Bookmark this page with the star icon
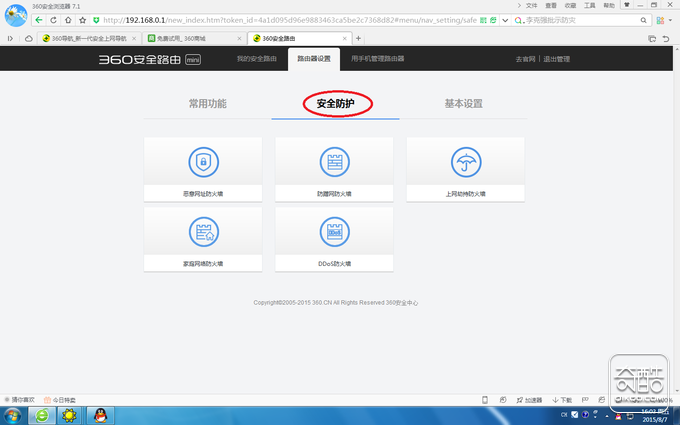This screenshot has height=425, width=680. coord(82,20)
